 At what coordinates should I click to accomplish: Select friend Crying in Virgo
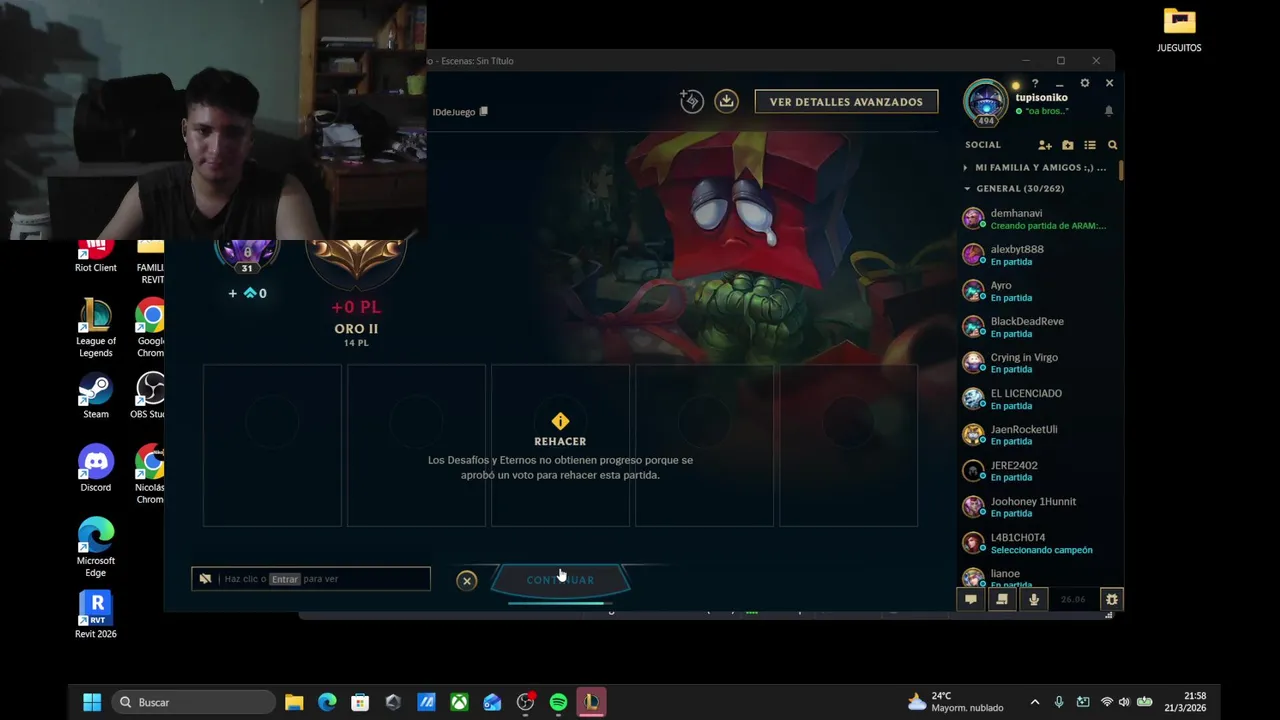pos(1038,363)
